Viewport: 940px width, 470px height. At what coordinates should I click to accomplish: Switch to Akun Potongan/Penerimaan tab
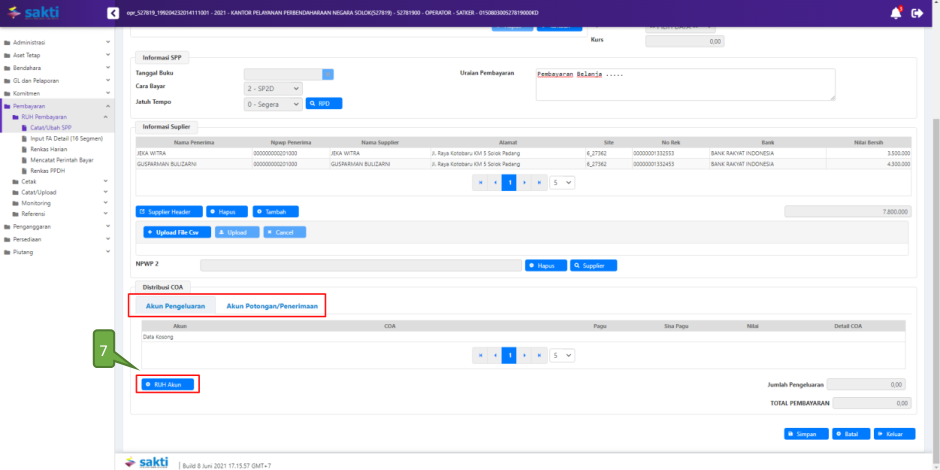[x=272, y=306]
